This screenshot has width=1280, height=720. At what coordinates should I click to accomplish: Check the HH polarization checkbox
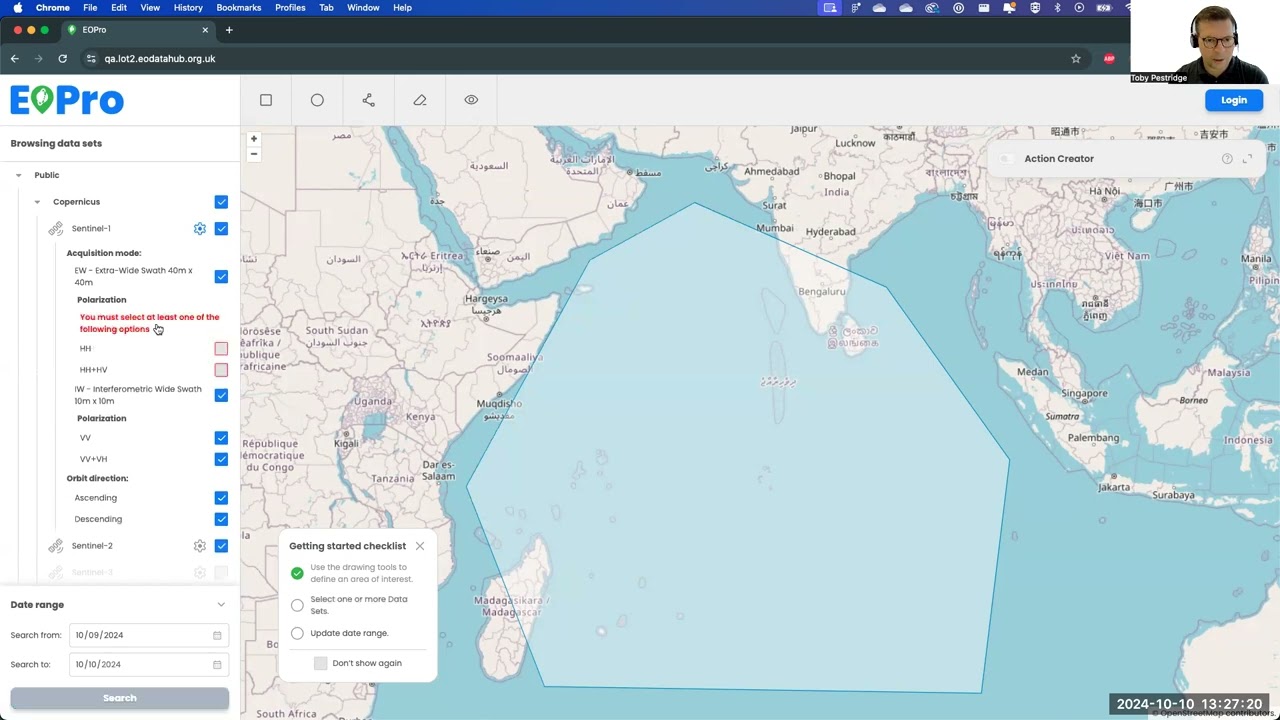[x=221, y=349]
